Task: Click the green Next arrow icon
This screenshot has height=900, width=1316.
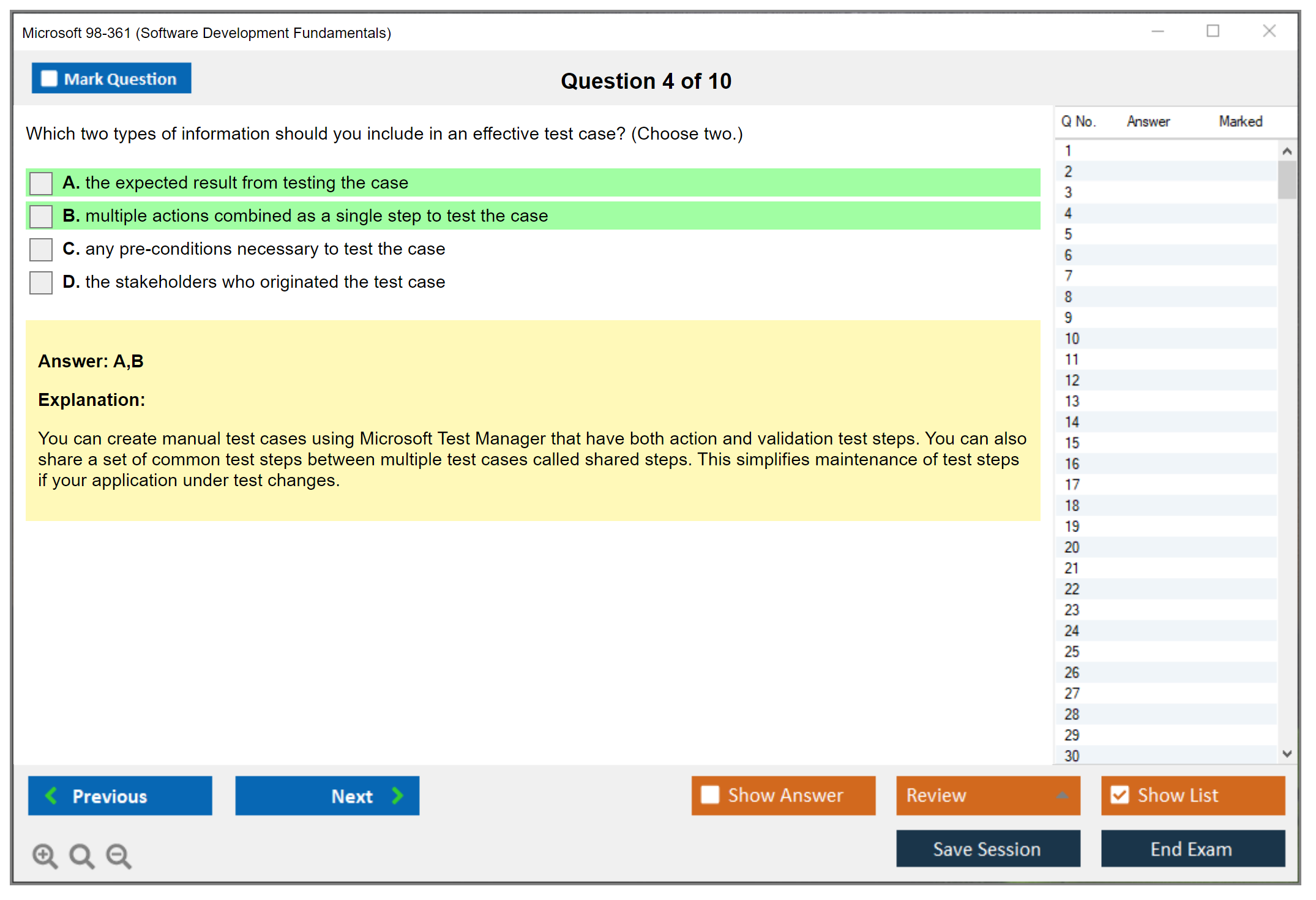Action: click(x=397, y=795)
